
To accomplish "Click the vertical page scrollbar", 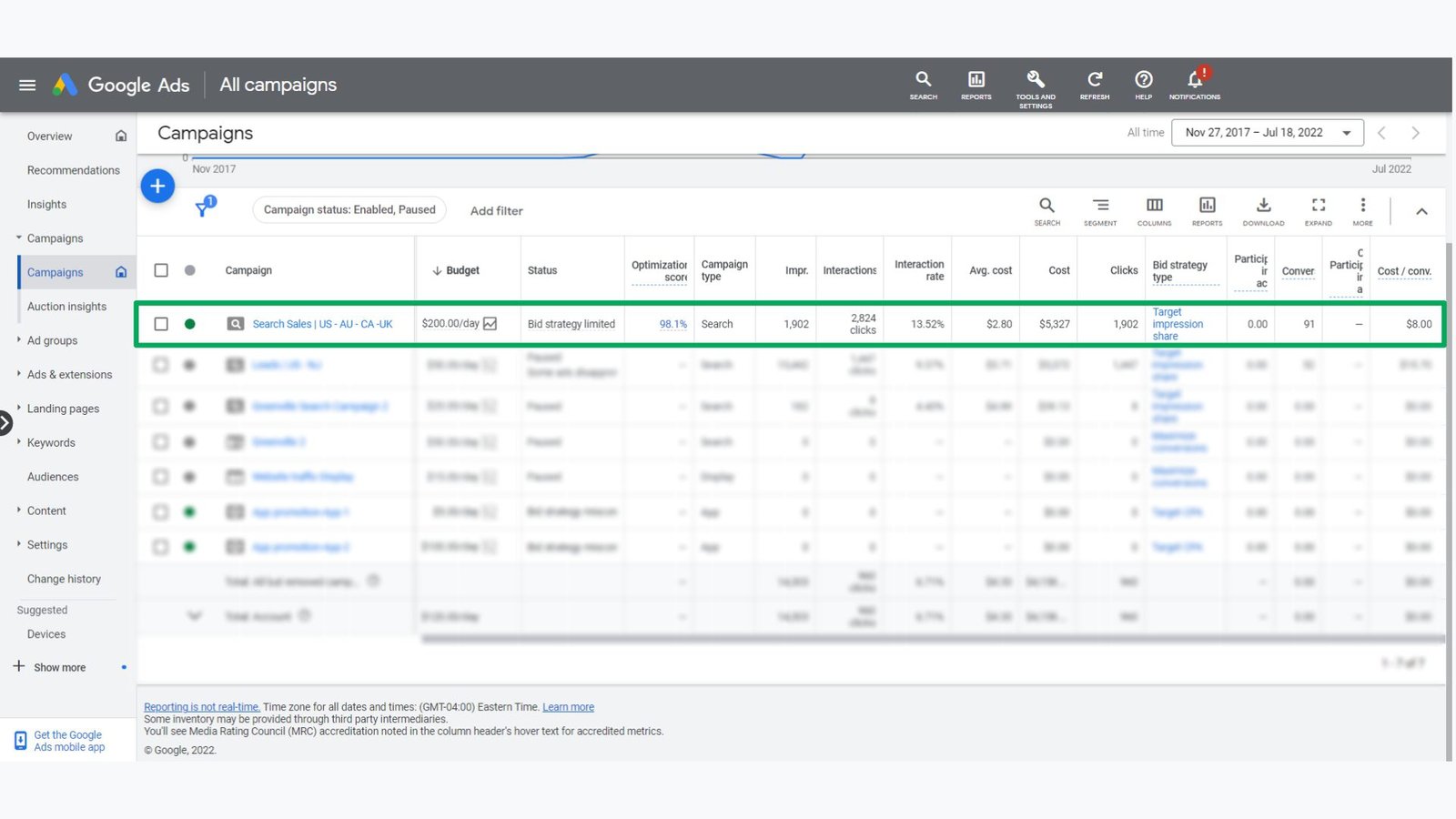I will point(1450,500).
